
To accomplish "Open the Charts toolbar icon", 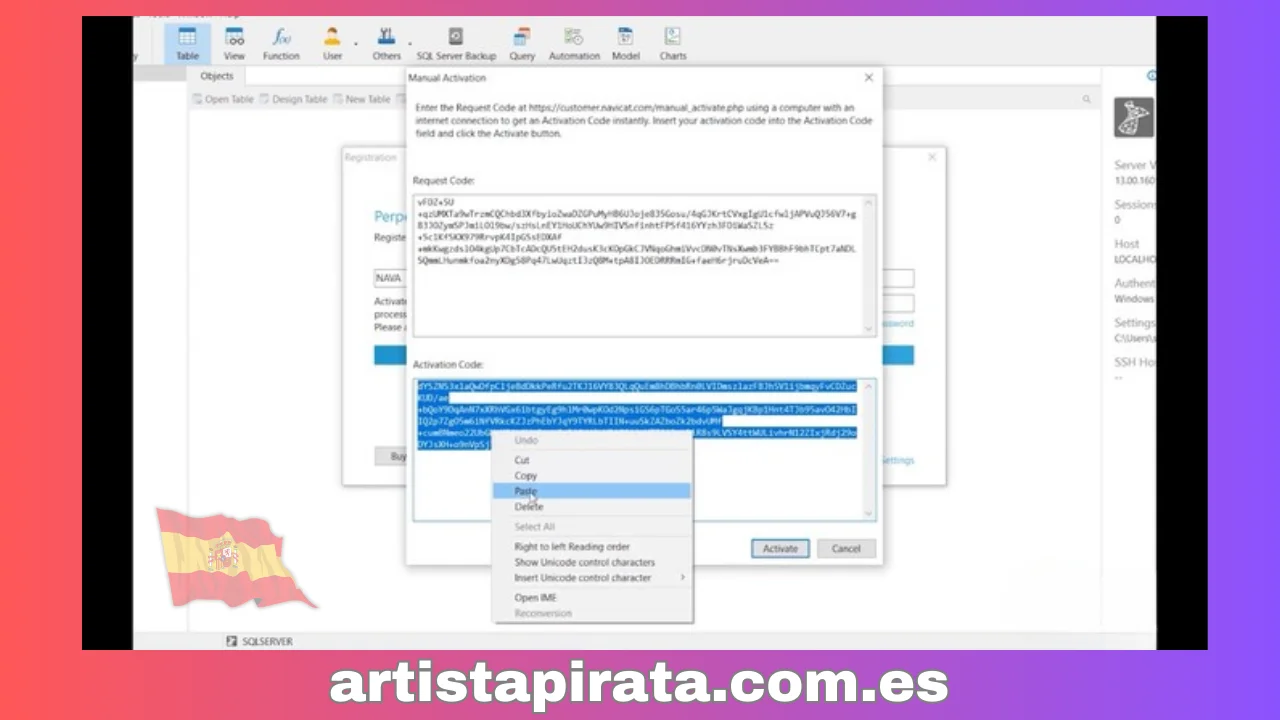I will point(673,43).
